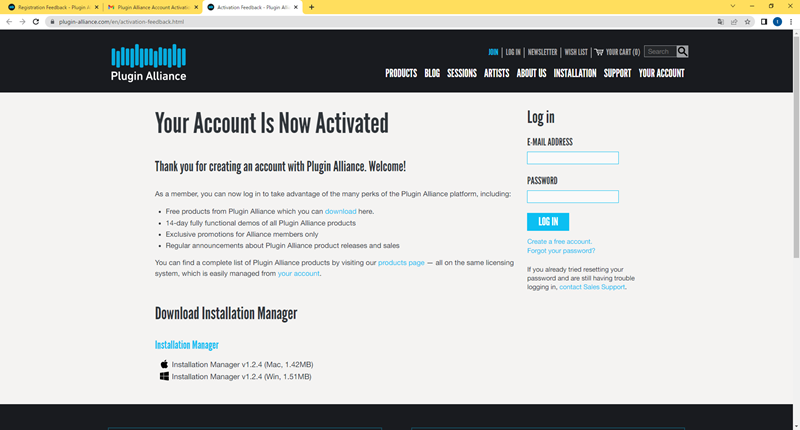
Task: Open the ABOUT US menu item
Action: click(x=531, y=73)
